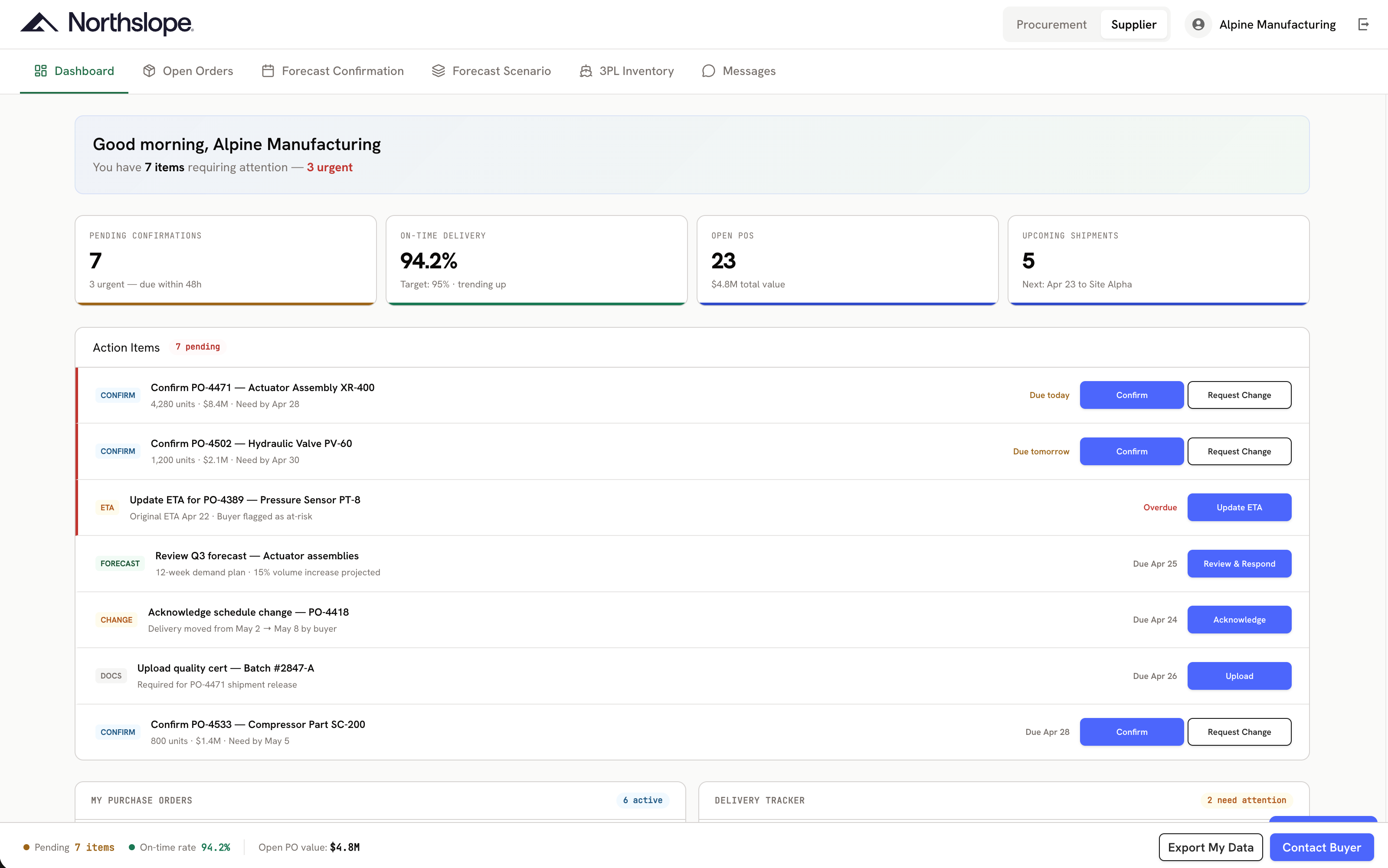Click the '3 urgent' text in greeting

tap(330, 167)
